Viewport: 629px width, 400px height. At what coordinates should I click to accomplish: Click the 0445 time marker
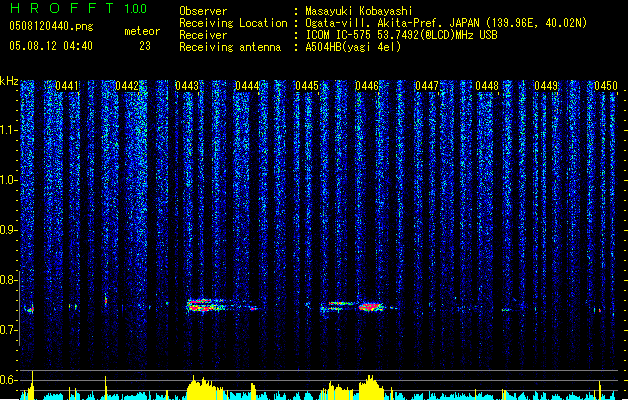pos(307,86)
